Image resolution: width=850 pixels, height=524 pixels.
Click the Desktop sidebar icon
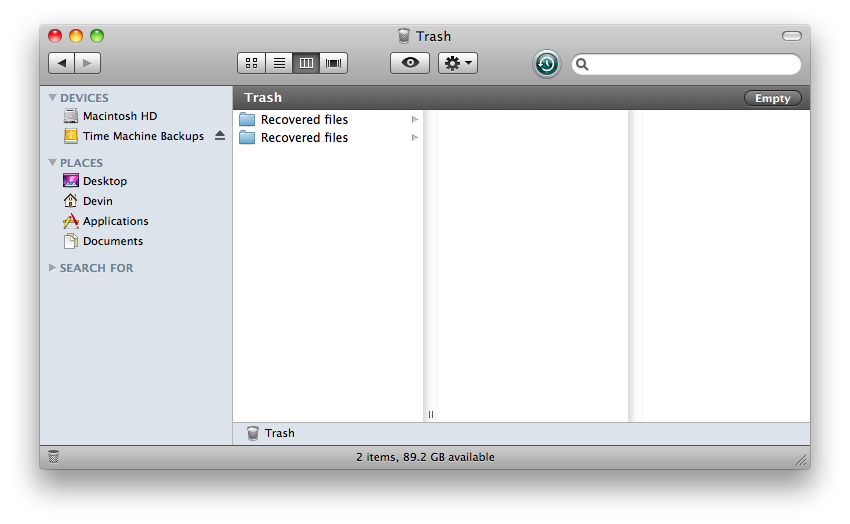point(70,180)
